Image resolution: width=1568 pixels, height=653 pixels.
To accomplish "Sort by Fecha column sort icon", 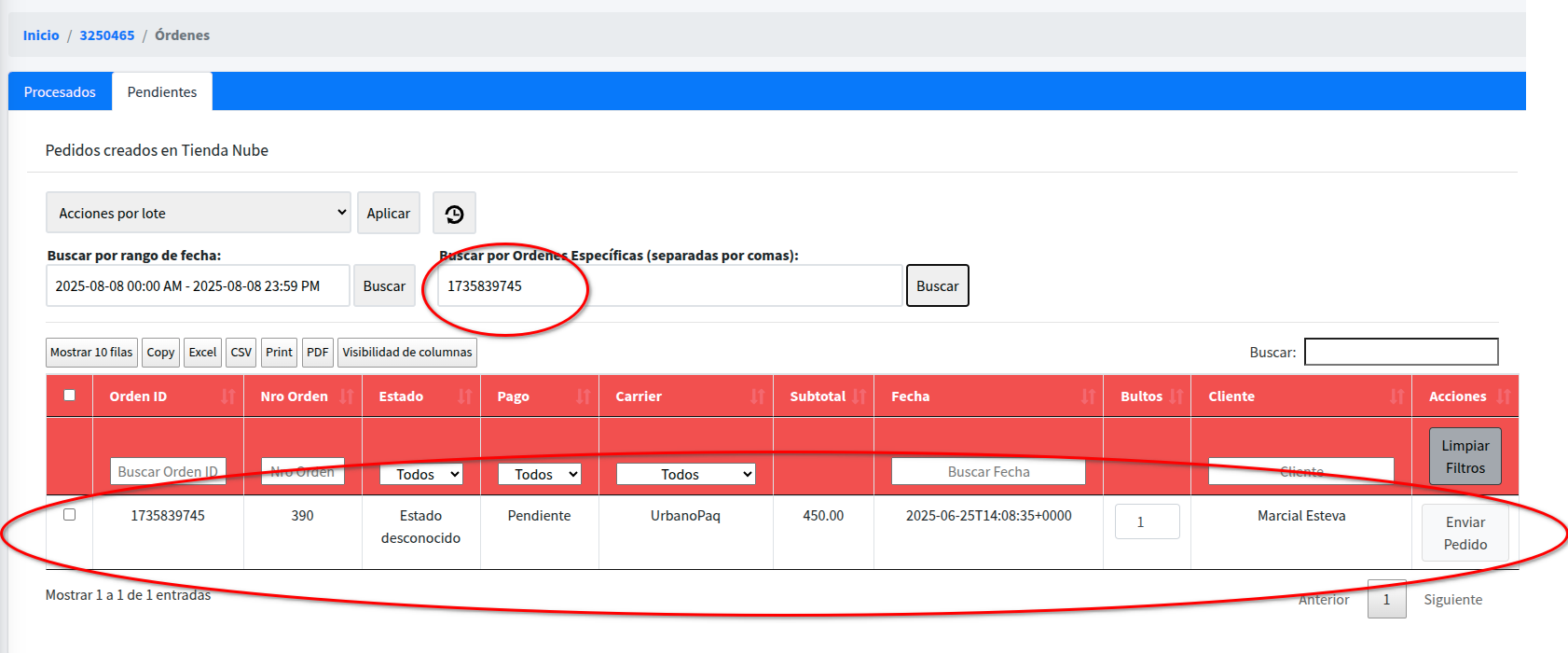I will tap(1087, 396).
